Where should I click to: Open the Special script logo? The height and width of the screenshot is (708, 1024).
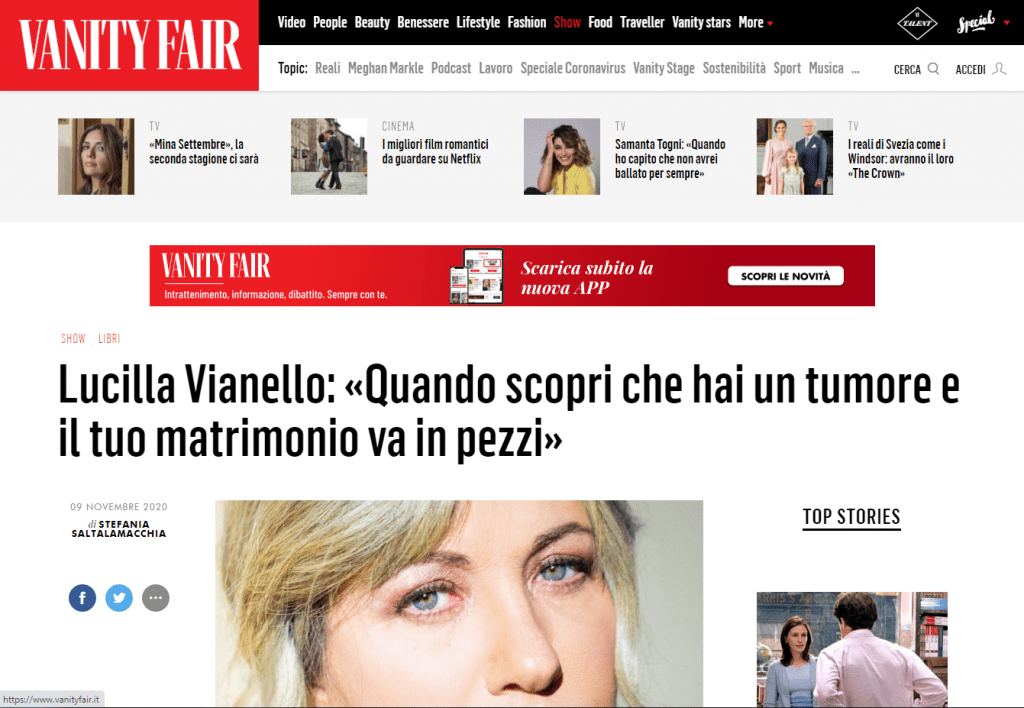pyautogui.click(x=976, y=22)
